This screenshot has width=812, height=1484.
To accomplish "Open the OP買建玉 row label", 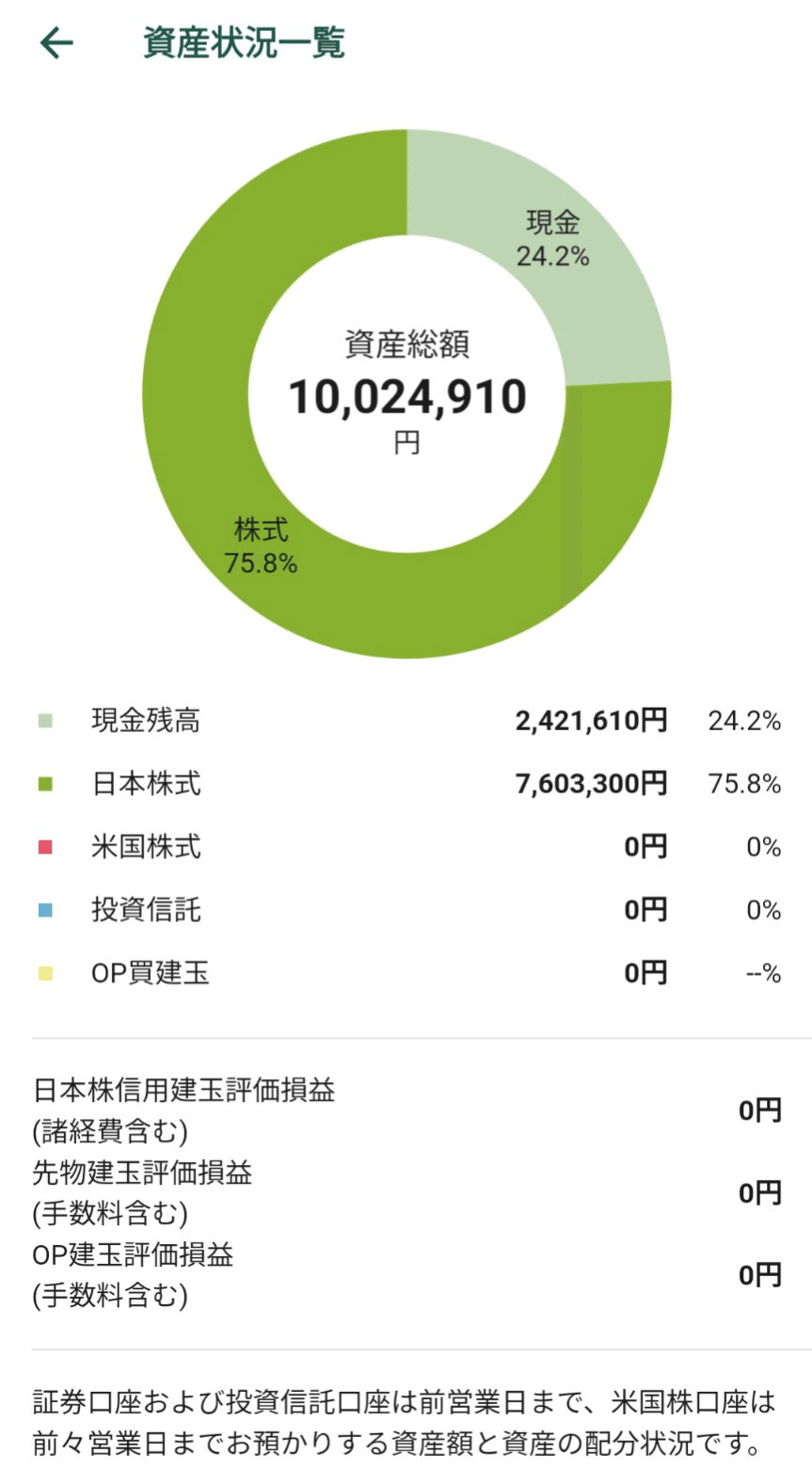I will point(150,973).
